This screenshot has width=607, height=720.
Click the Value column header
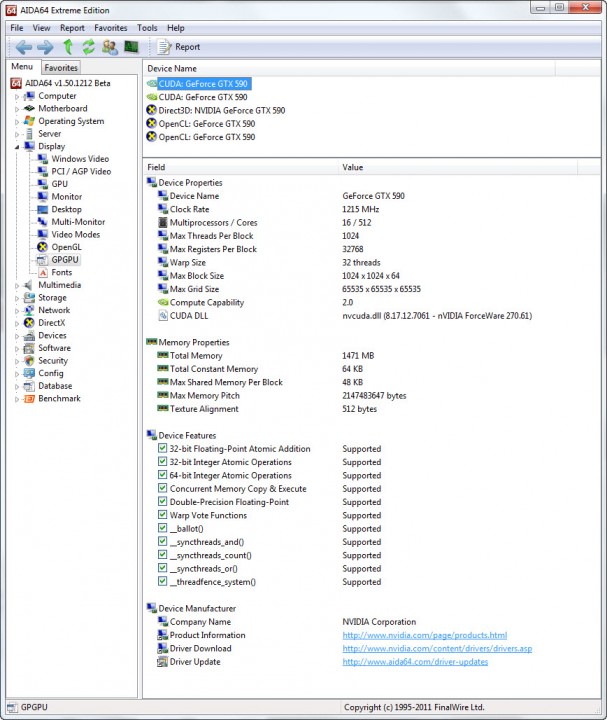(x=458, y=167)
